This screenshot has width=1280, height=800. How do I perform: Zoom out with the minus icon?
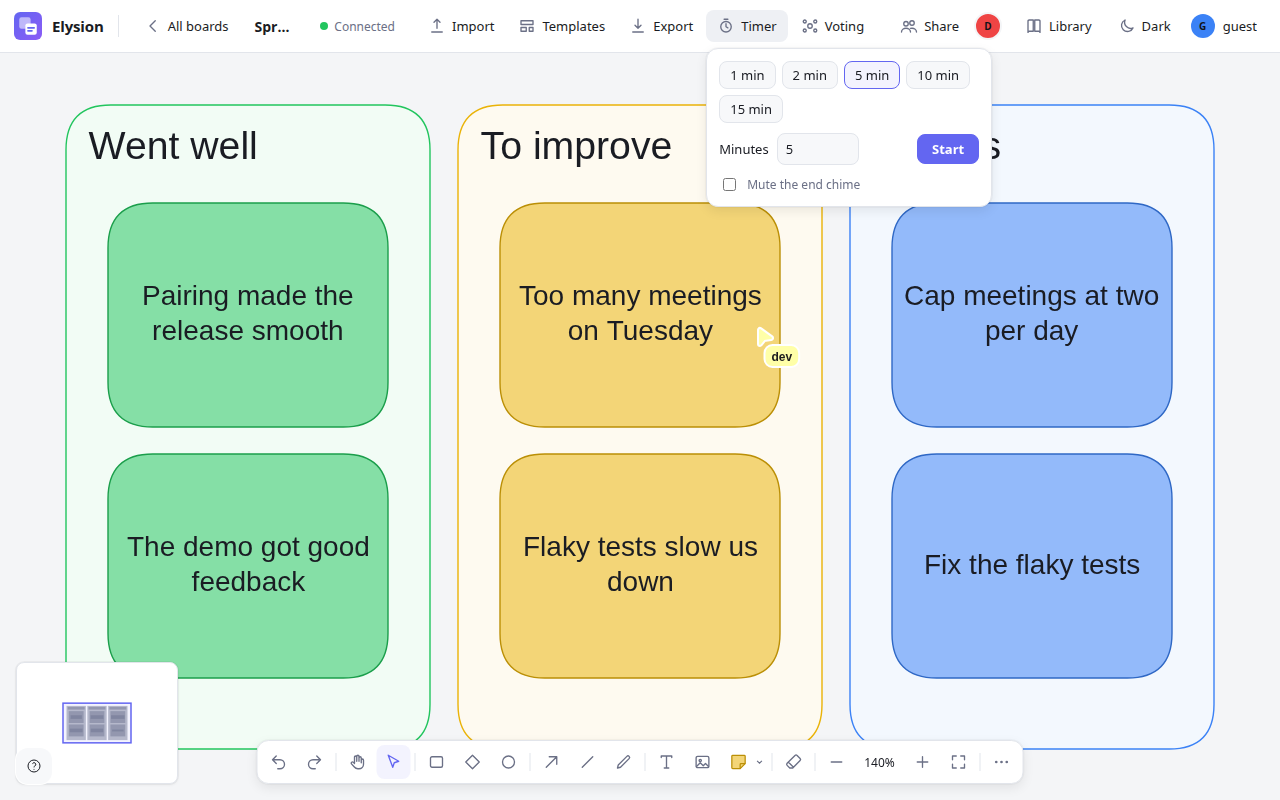[836, 762]
